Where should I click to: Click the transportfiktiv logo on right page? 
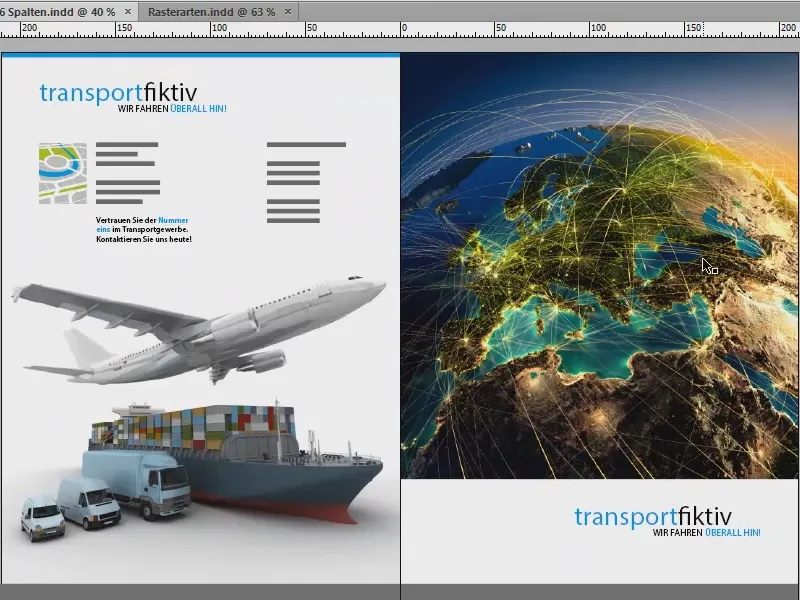point(653,517)
